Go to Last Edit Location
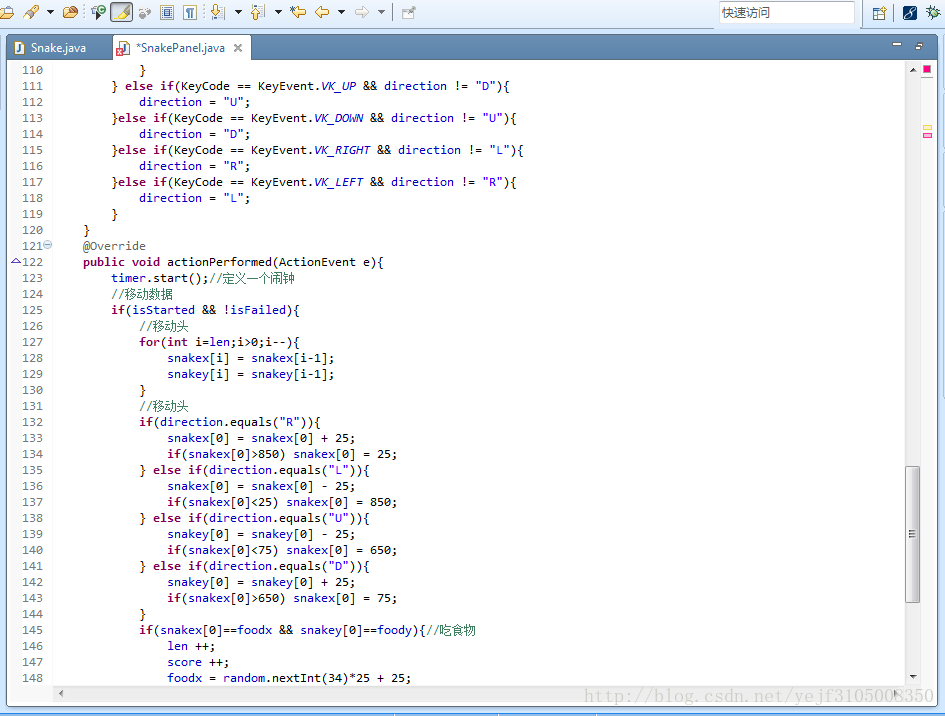945x716 pixels. pos(298,12)
